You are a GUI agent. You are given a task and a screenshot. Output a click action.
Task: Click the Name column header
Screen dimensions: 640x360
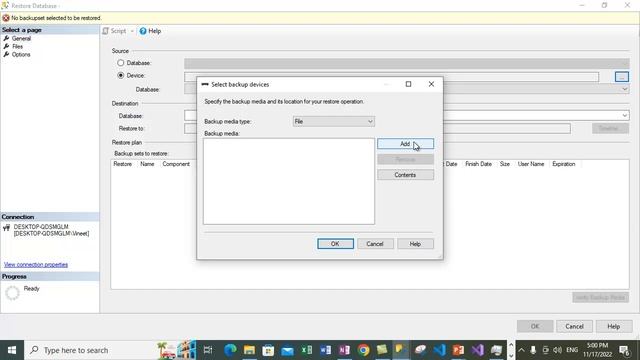pyautogui.click(x=147, y=164)
